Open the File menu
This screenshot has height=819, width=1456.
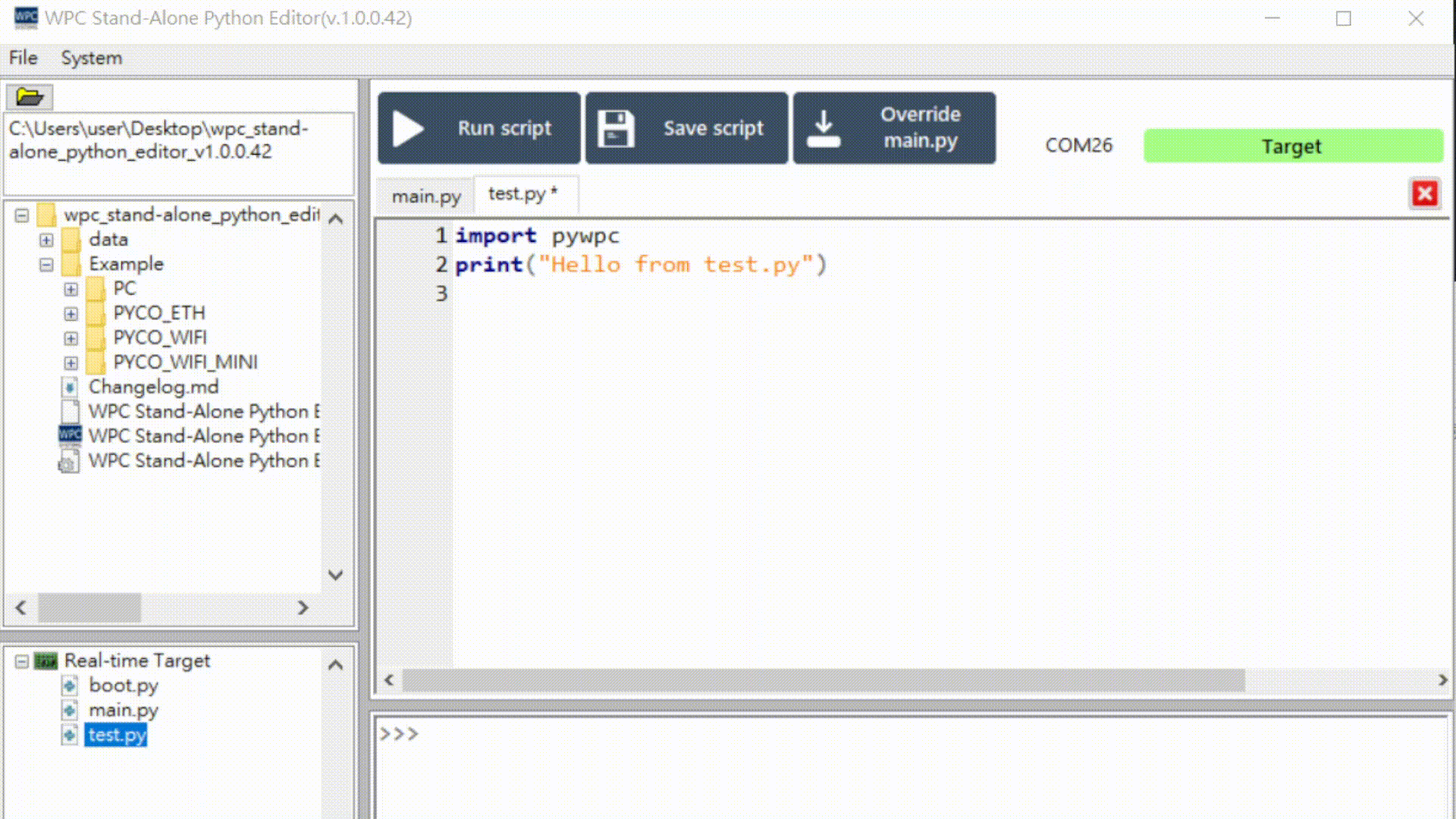(23, 58)
